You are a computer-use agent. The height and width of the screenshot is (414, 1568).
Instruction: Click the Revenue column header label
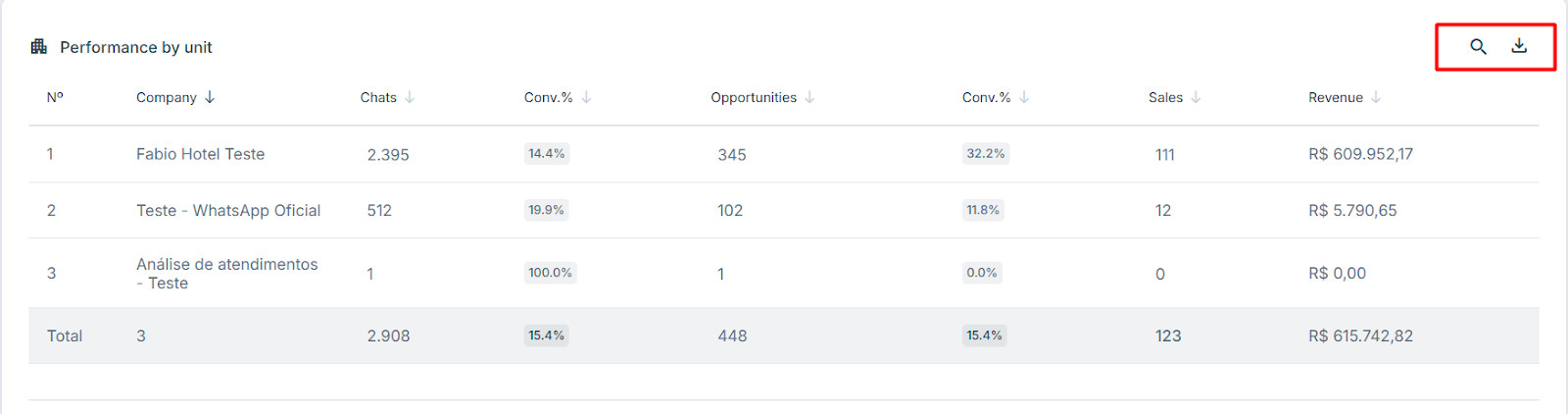(1336, 97)
